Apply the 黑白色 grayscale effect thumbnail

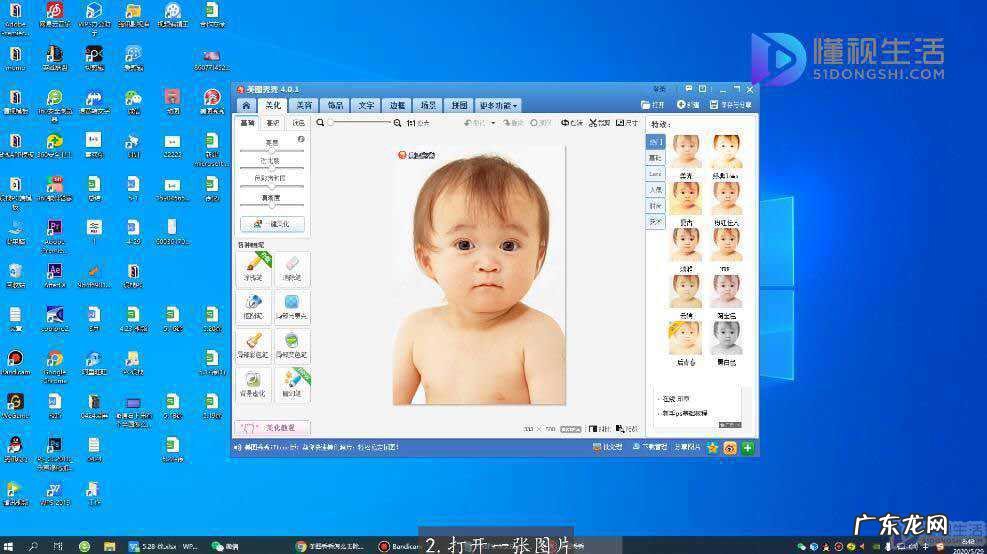click(726, 338)
